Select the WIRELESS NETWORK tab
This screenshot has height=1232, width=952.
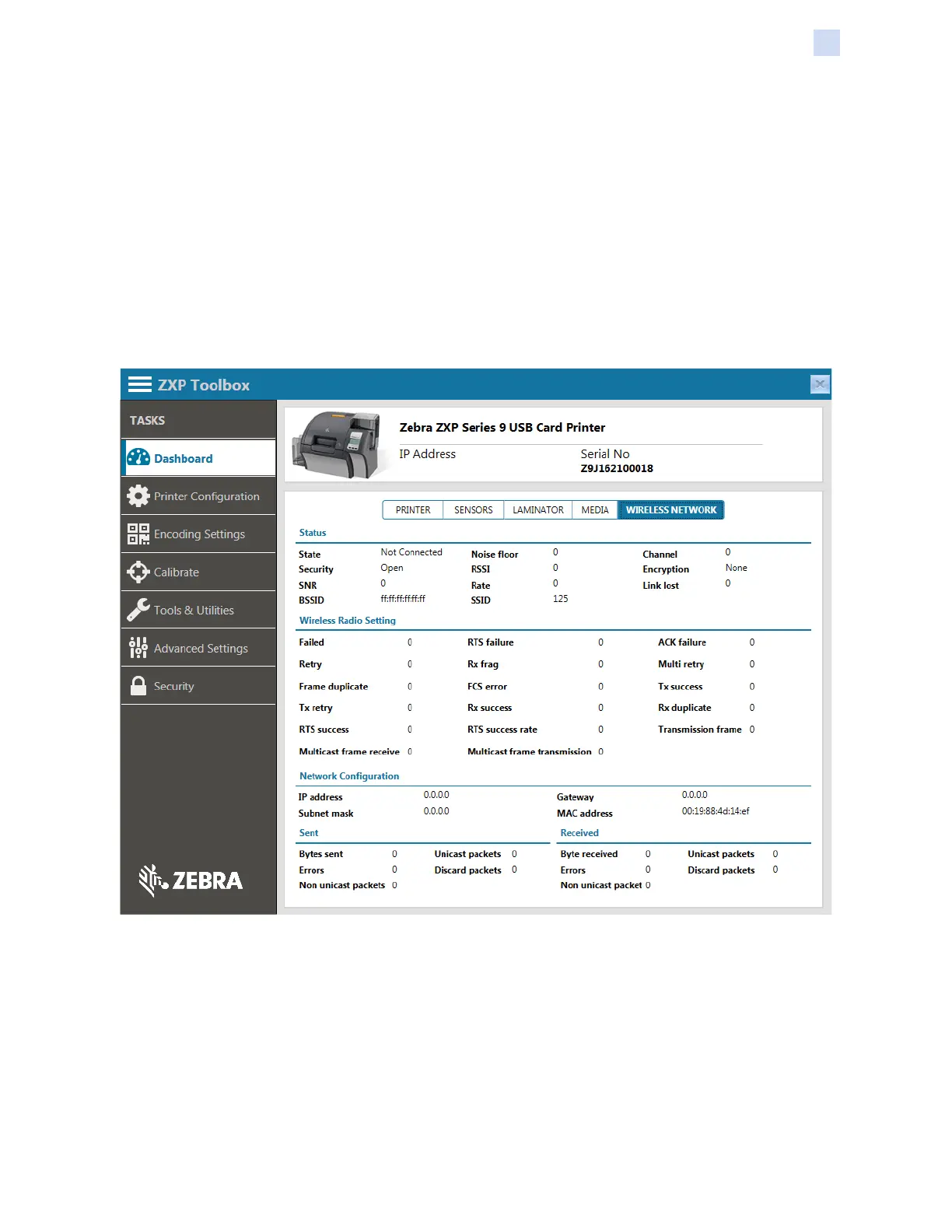click(671, 510)
